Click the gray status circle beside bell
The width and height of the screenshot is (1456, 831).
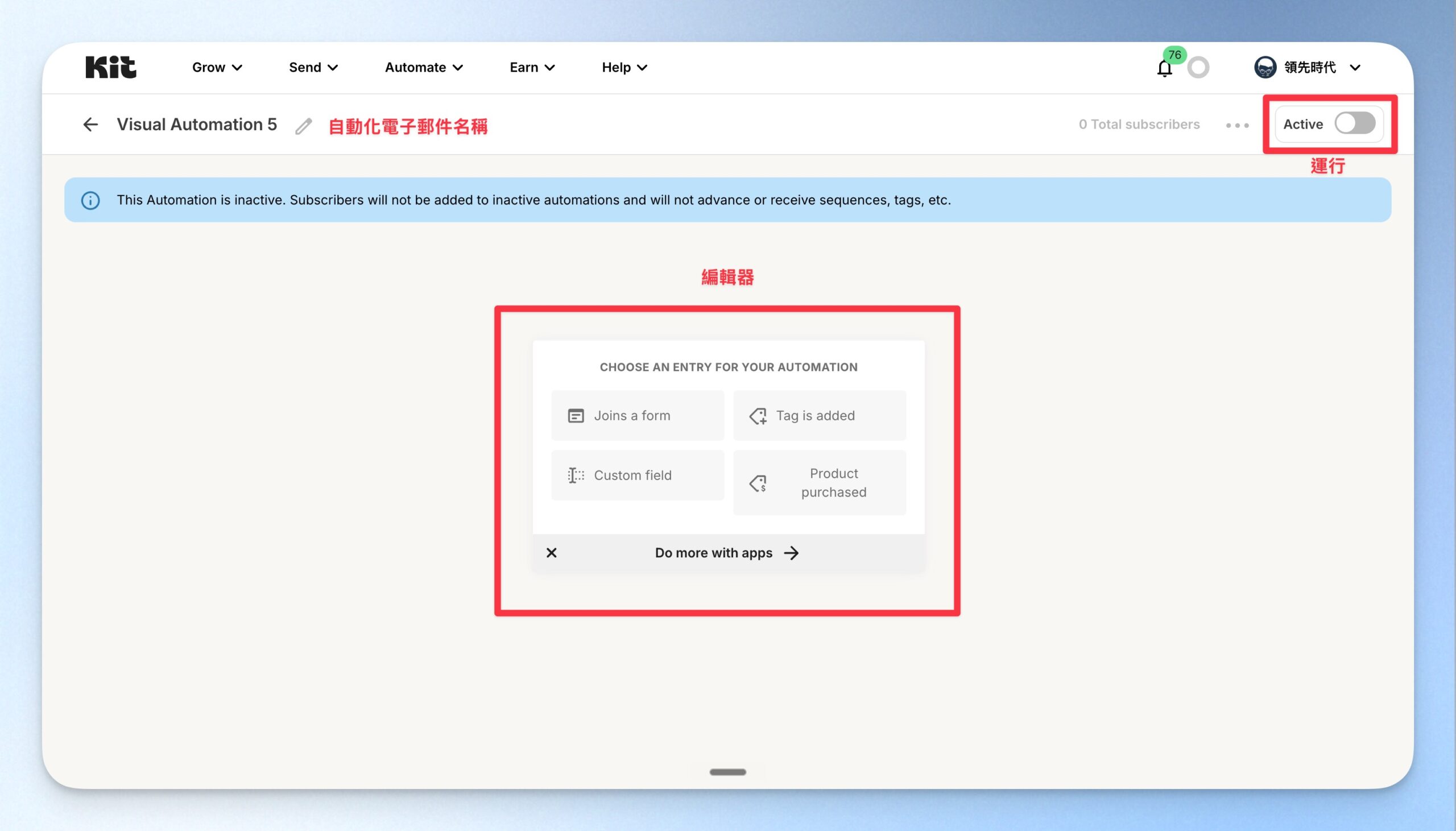coord(1198,67)
